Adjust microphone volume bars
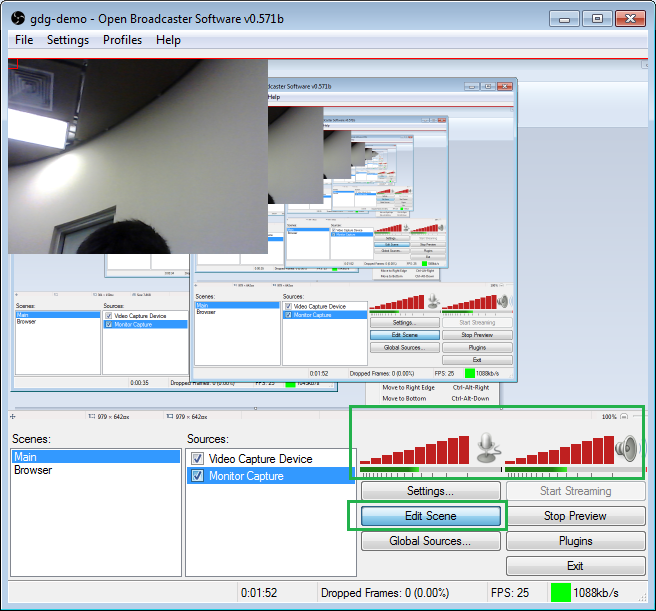 (x=414, y=450)
